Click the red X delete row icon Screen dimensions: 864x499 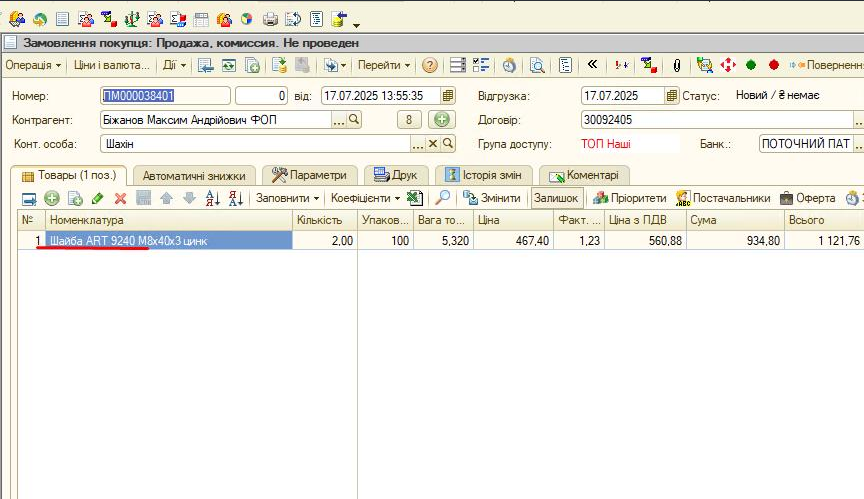coord(120,198)
